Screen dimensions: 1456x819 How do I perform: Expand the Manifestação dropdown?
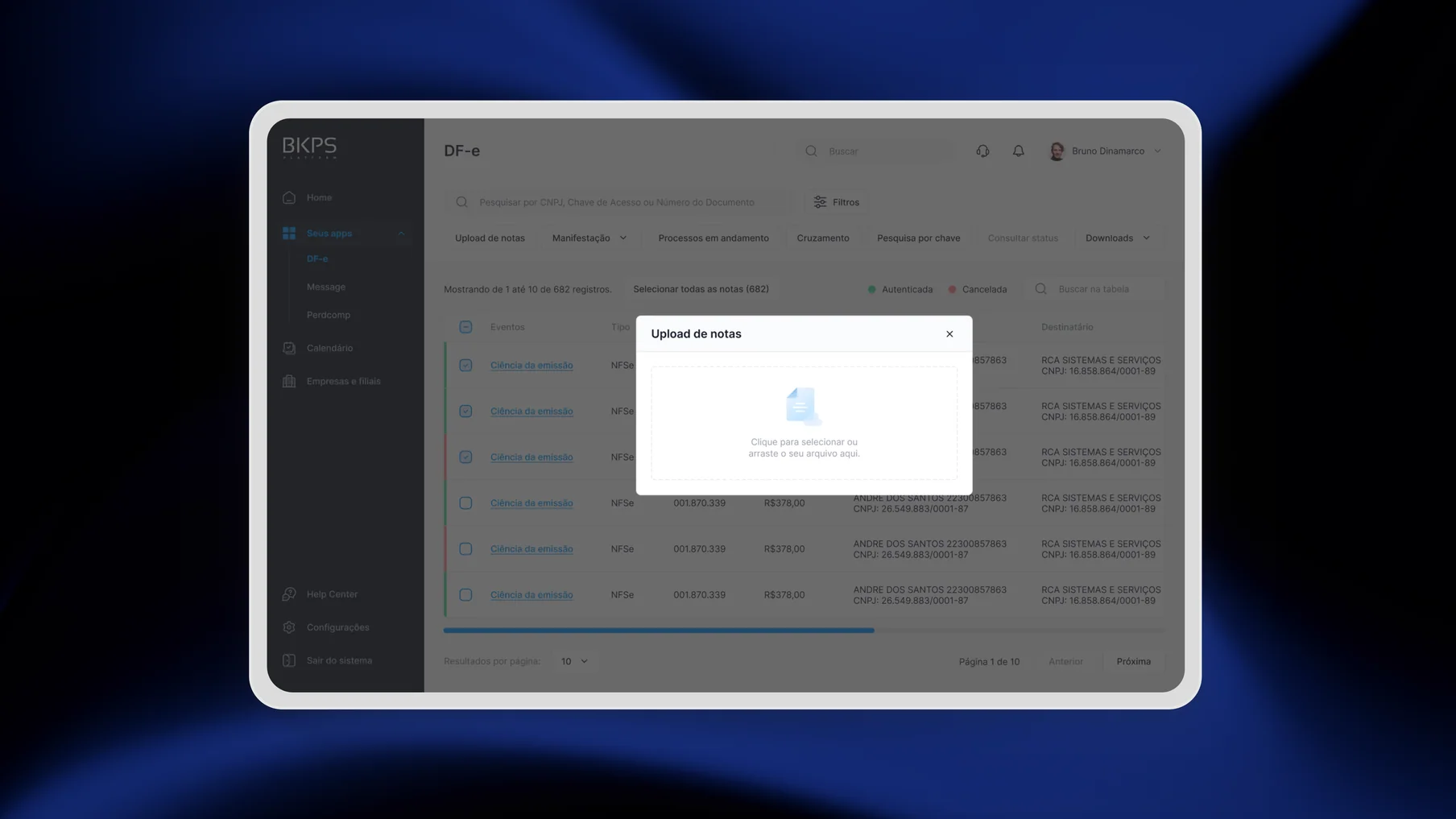[589, 238]
